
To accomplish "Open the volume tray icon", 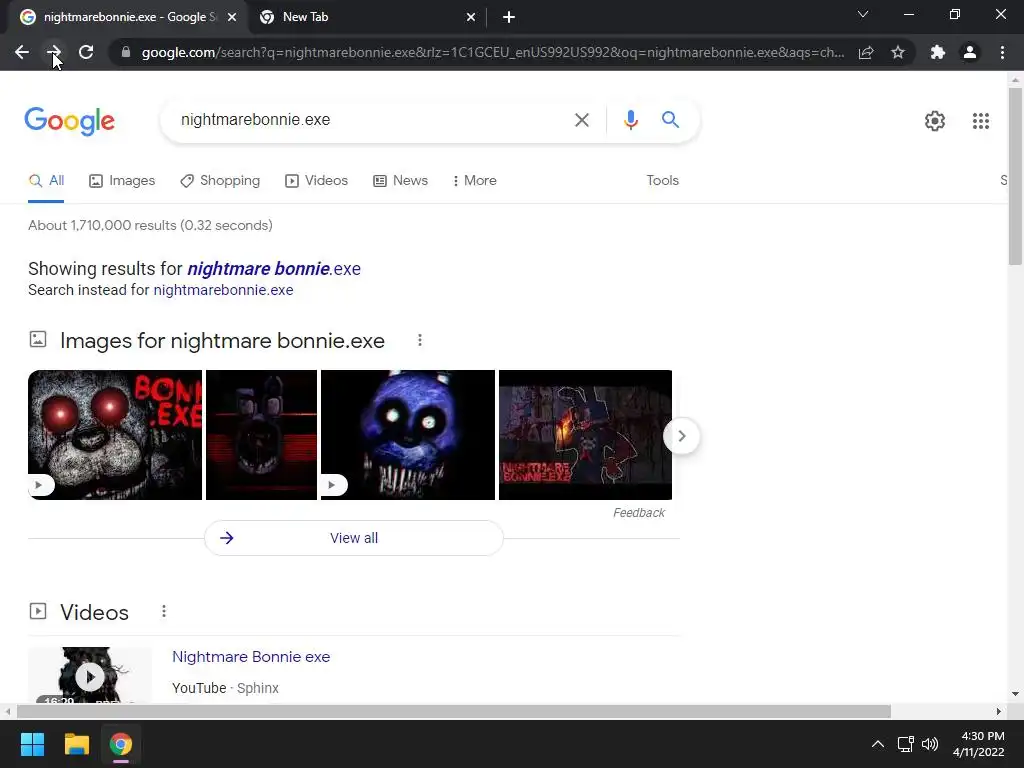I will [x=930, y=744].
